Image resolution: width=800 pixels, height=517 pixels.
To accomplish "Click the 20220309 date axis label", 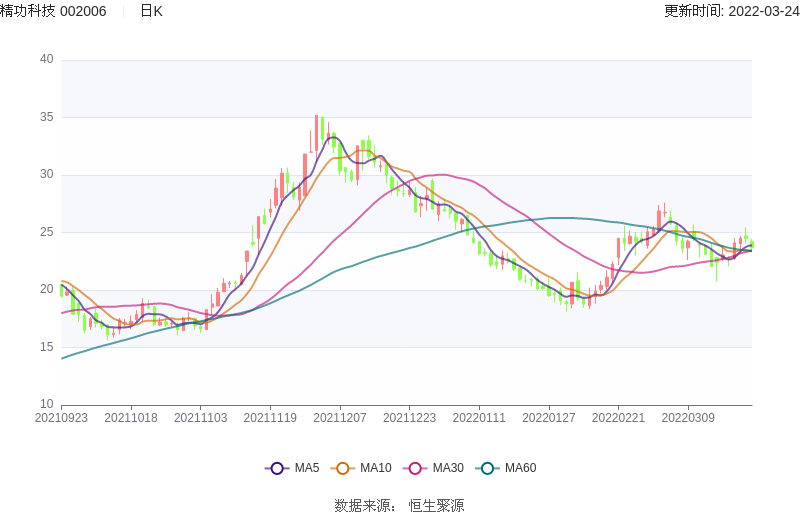I will click(688, 418).
